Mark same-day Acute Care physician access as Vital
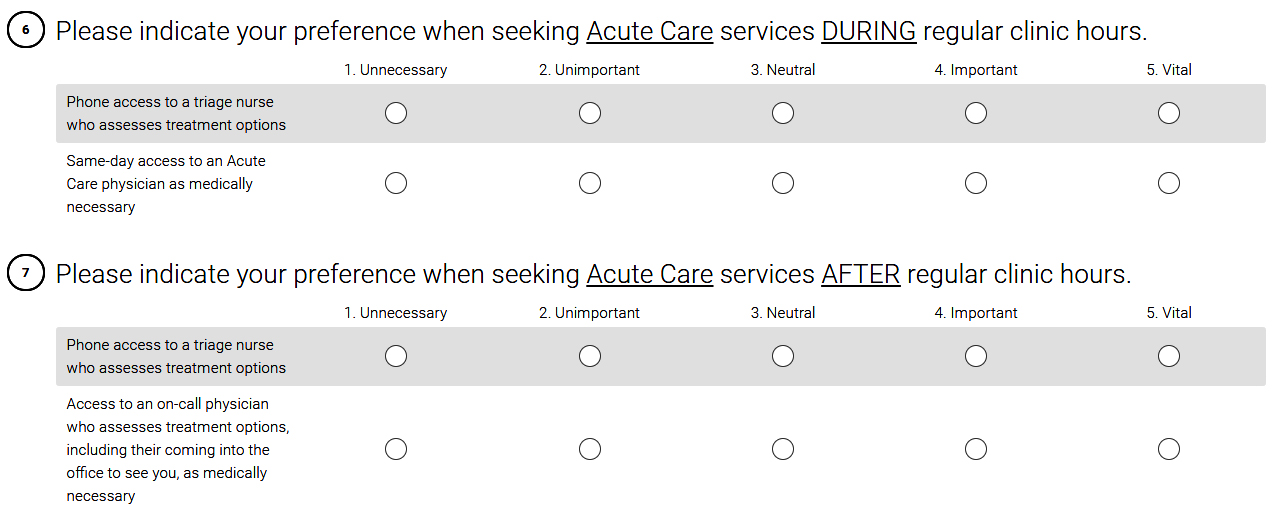The width and height of the screenshot is (1273, 521). tap(1169, 183)
